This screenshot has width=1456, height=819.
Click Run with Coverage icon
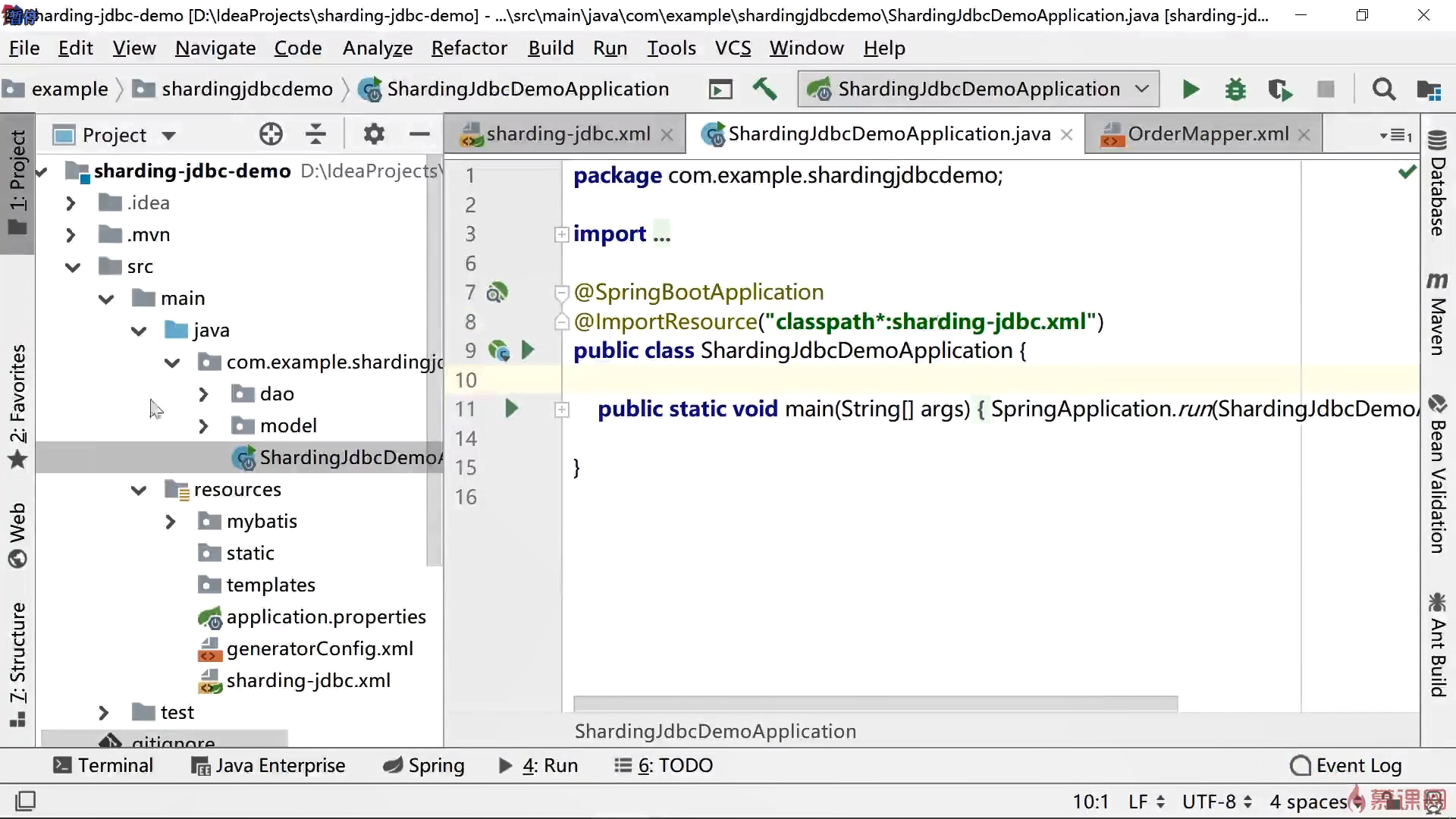(1280, 89)
